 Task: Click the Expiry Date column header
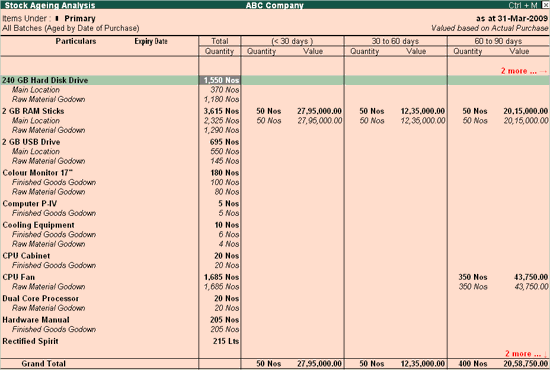click(151, 41)
